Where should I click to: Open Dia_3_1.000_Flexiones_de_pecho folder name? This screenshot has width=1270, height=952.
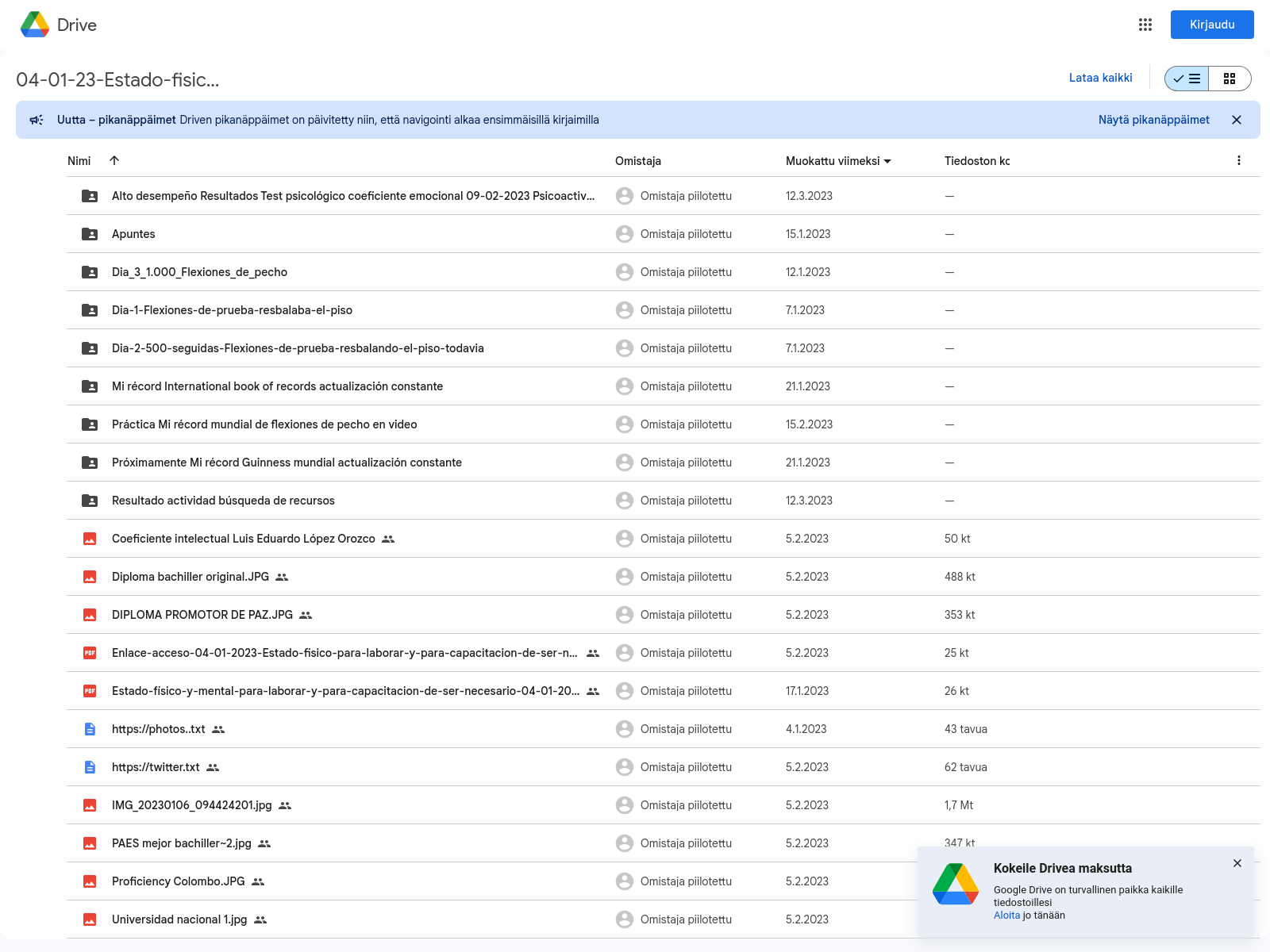click(199, 272)
